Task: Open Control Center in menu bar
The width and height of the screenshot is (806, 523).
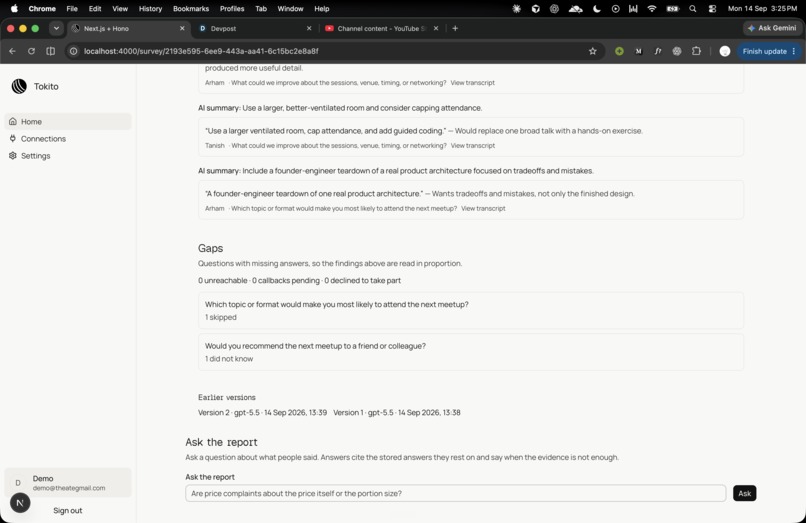Action: pyautogui.click(x=712, y=8)
